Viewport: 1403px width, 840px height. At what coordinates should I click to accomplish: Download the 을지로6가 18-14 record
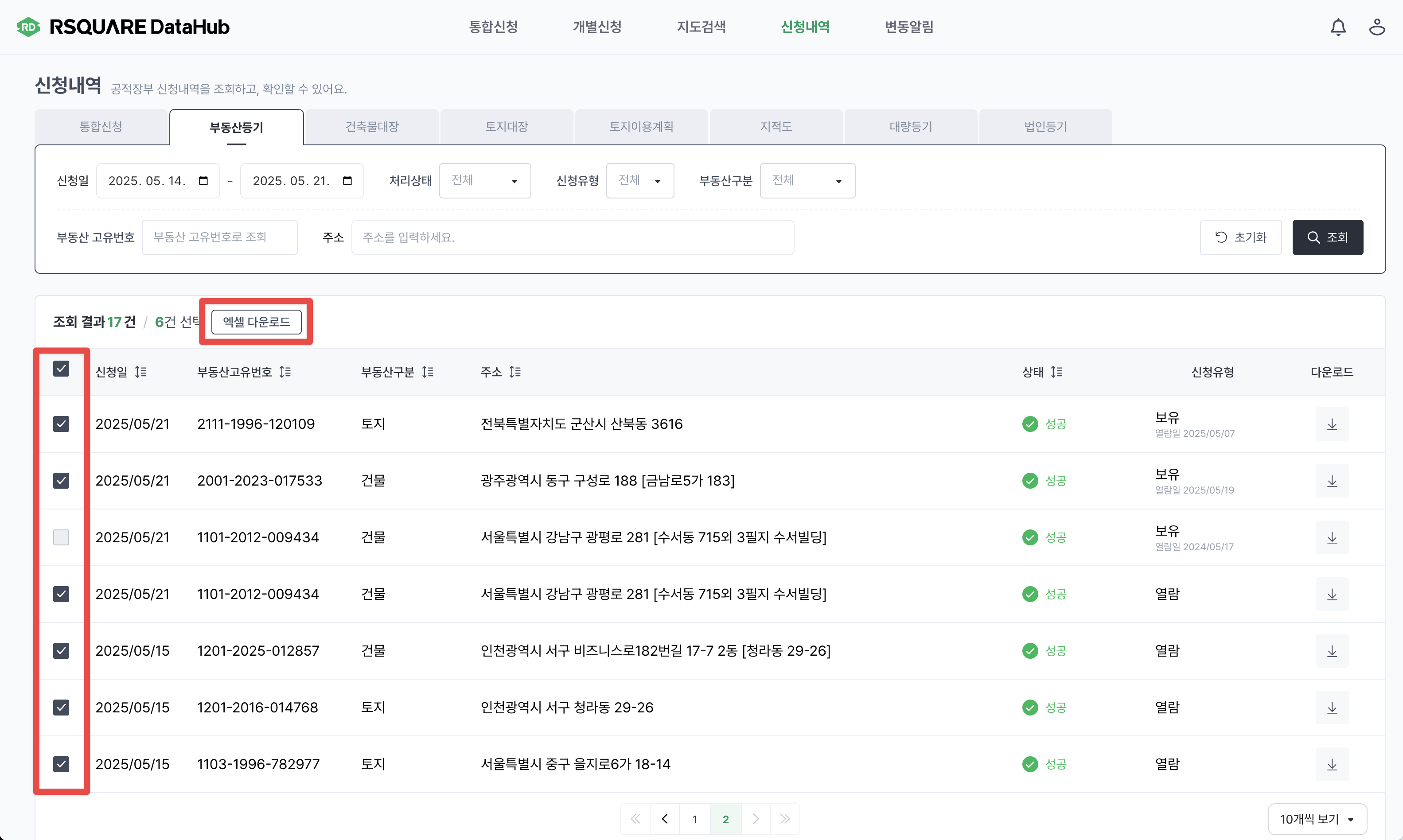[1332, 764]
